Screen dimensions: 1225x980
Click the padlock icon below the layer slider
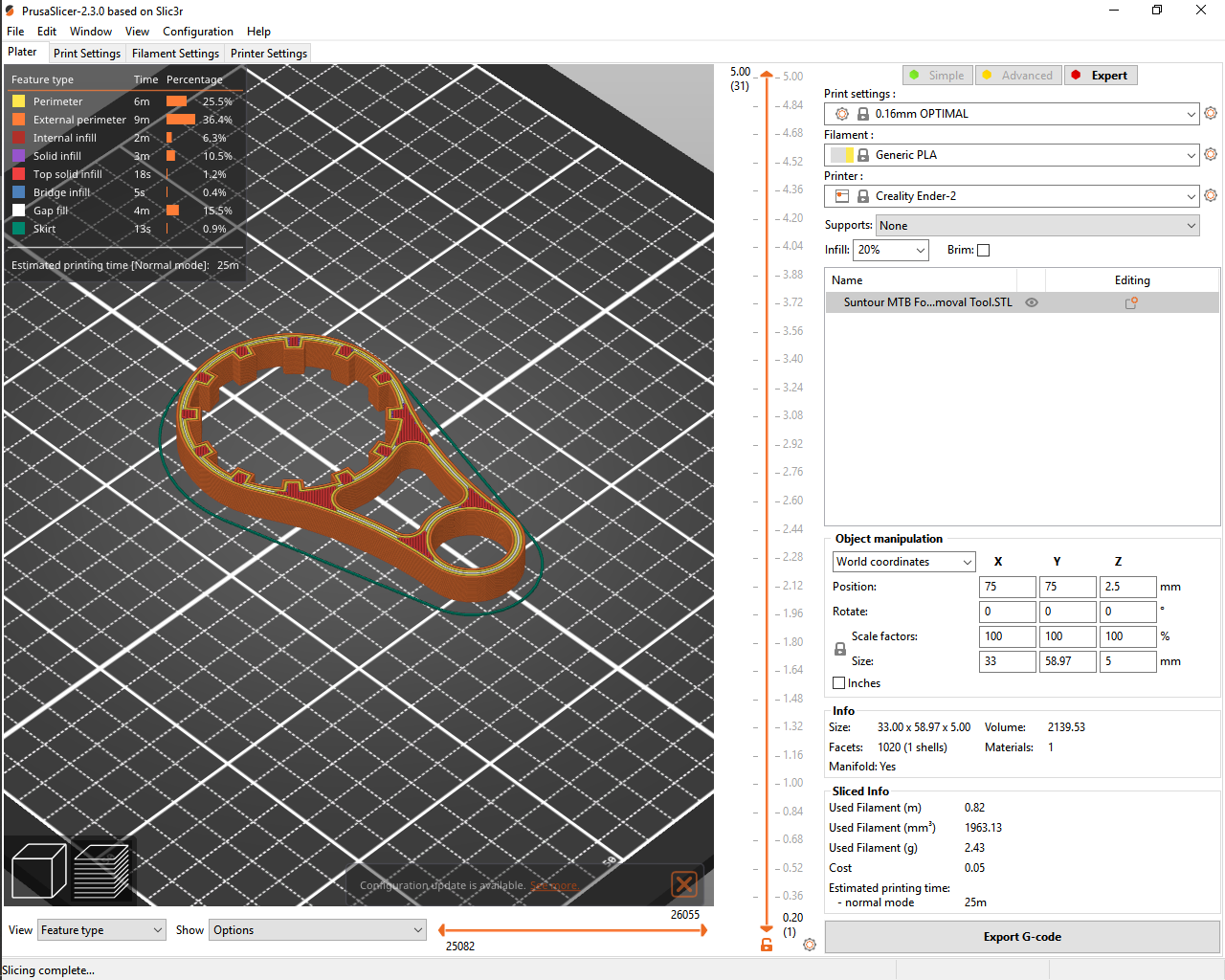pyautogui.click(x=766, y=945)
